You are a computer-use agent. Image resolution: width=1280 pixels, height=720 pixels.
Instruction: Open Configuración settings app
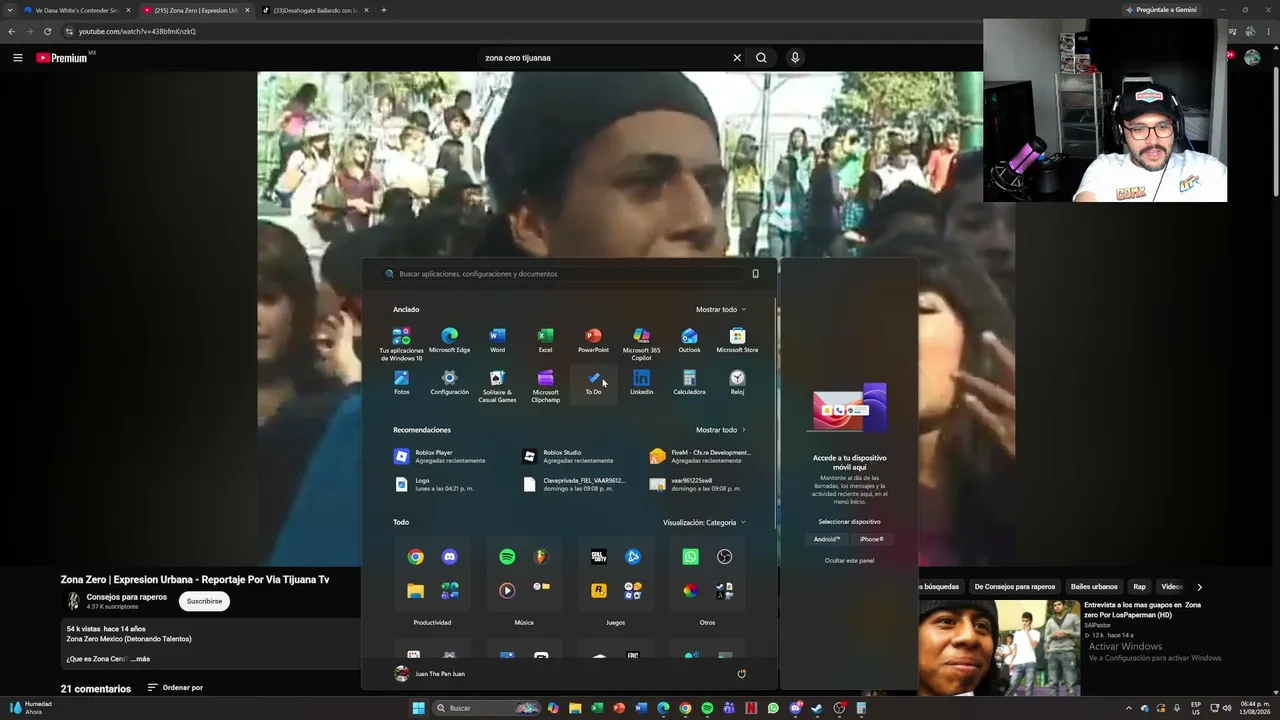[x=449, y=382]
